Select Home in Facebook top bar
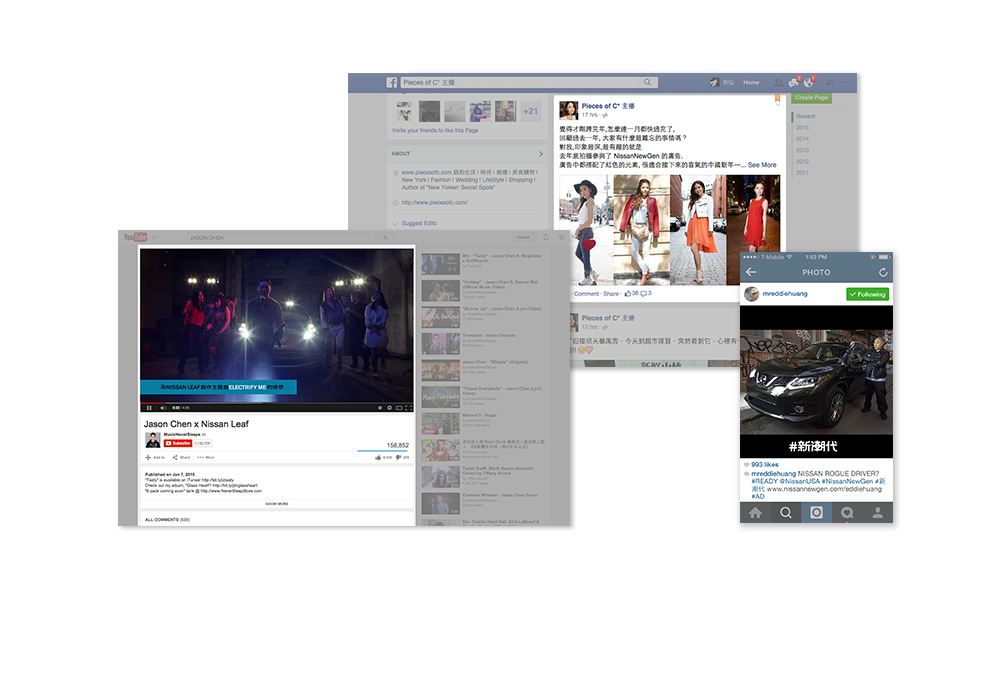The height and width of the screenshot is (700, 1000). click(751, 82)
